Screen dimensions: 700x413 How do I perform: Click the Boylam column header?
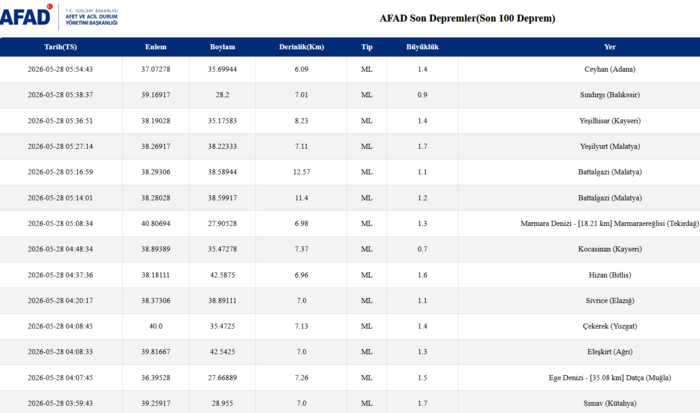point(222,47)
